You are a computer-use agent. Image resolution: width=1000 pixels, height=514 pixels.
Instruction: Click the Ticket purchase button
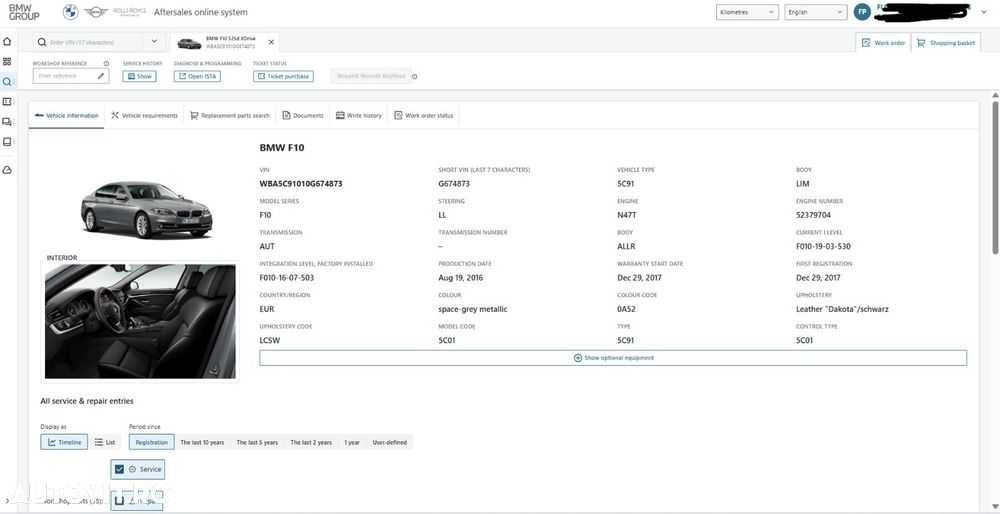[283, 76]
